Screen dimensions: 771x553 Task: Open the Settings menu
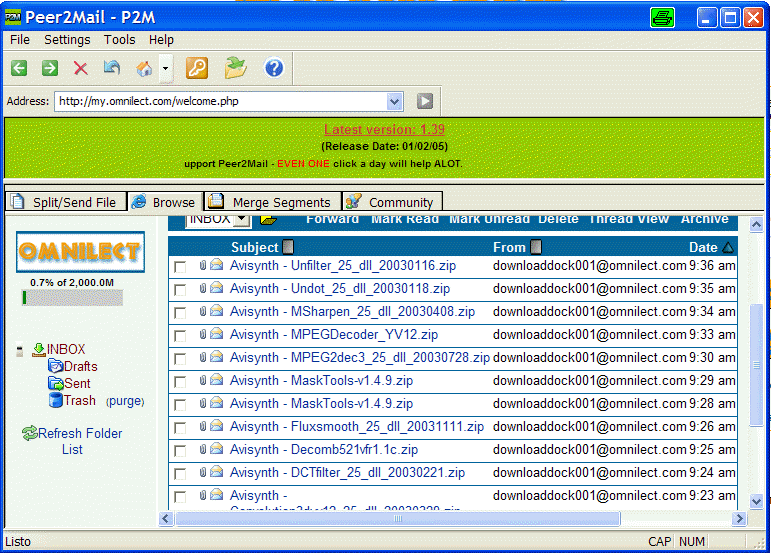coord(67,40)
